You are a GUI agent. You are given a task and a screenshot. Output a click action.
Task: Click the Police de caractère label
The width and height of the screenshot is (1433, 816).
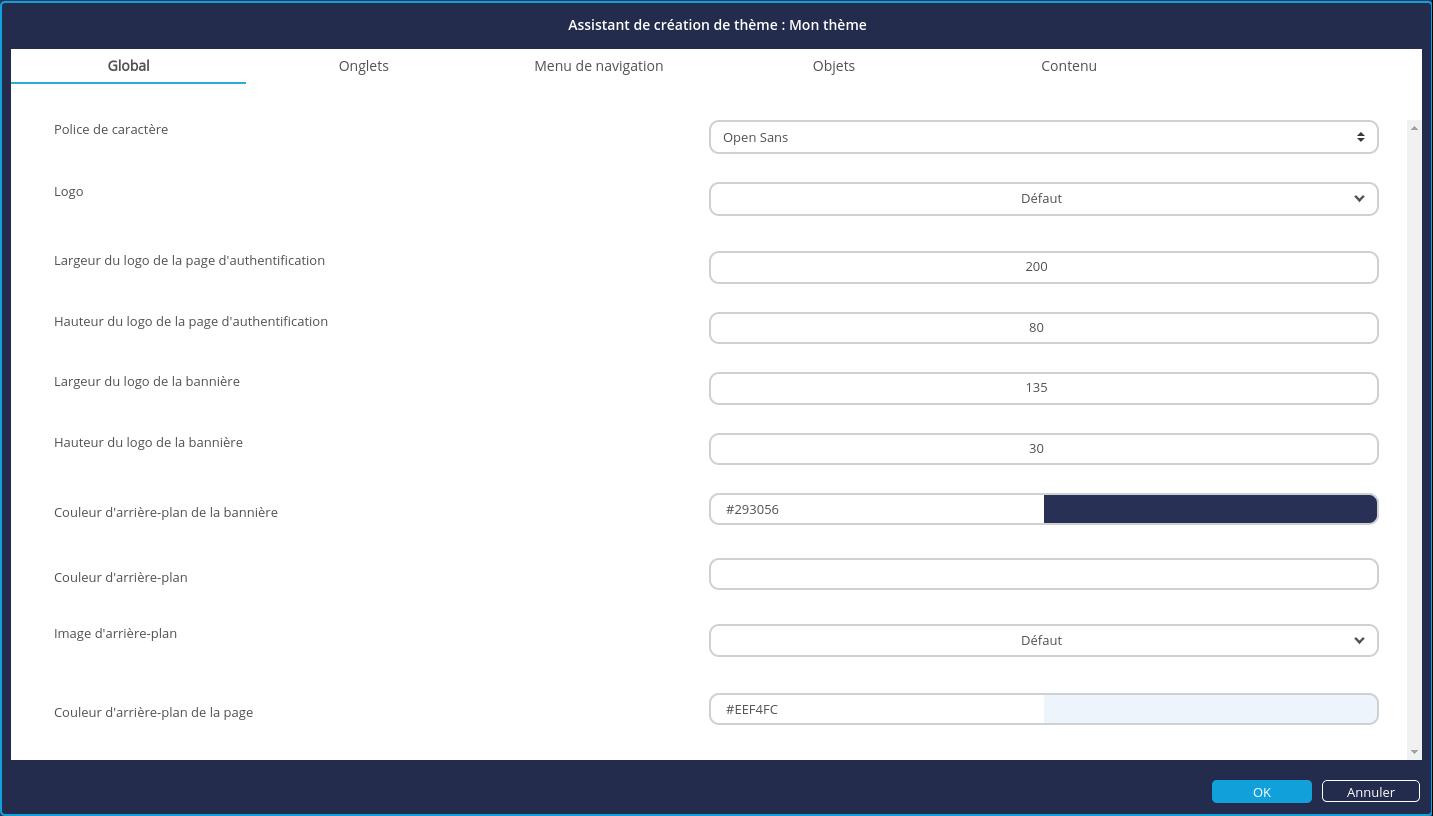(x=111, y=129)
